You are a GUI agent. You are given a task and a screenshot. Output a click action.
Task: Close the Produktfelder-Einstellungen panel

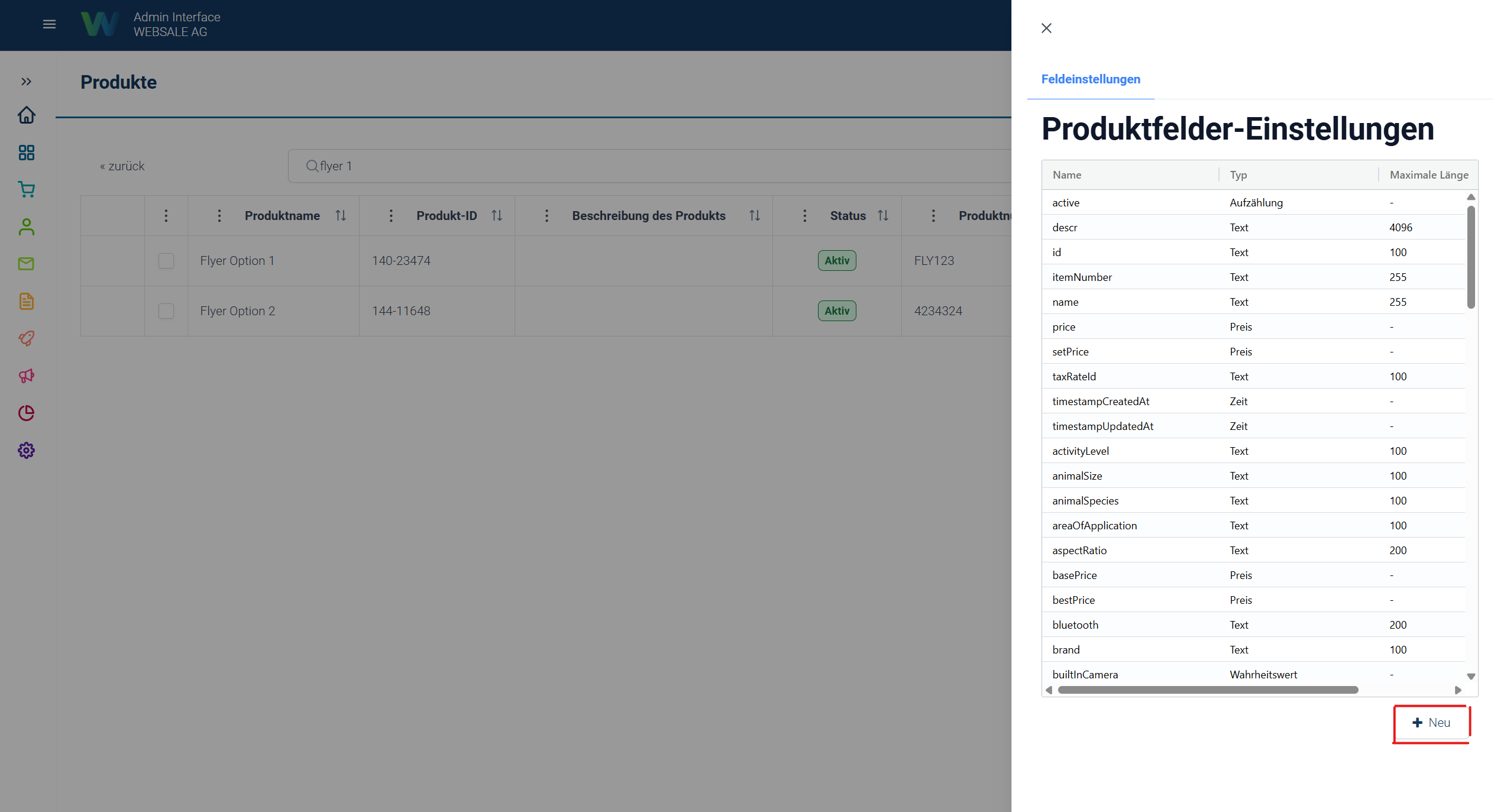[x=1046, y=28]
